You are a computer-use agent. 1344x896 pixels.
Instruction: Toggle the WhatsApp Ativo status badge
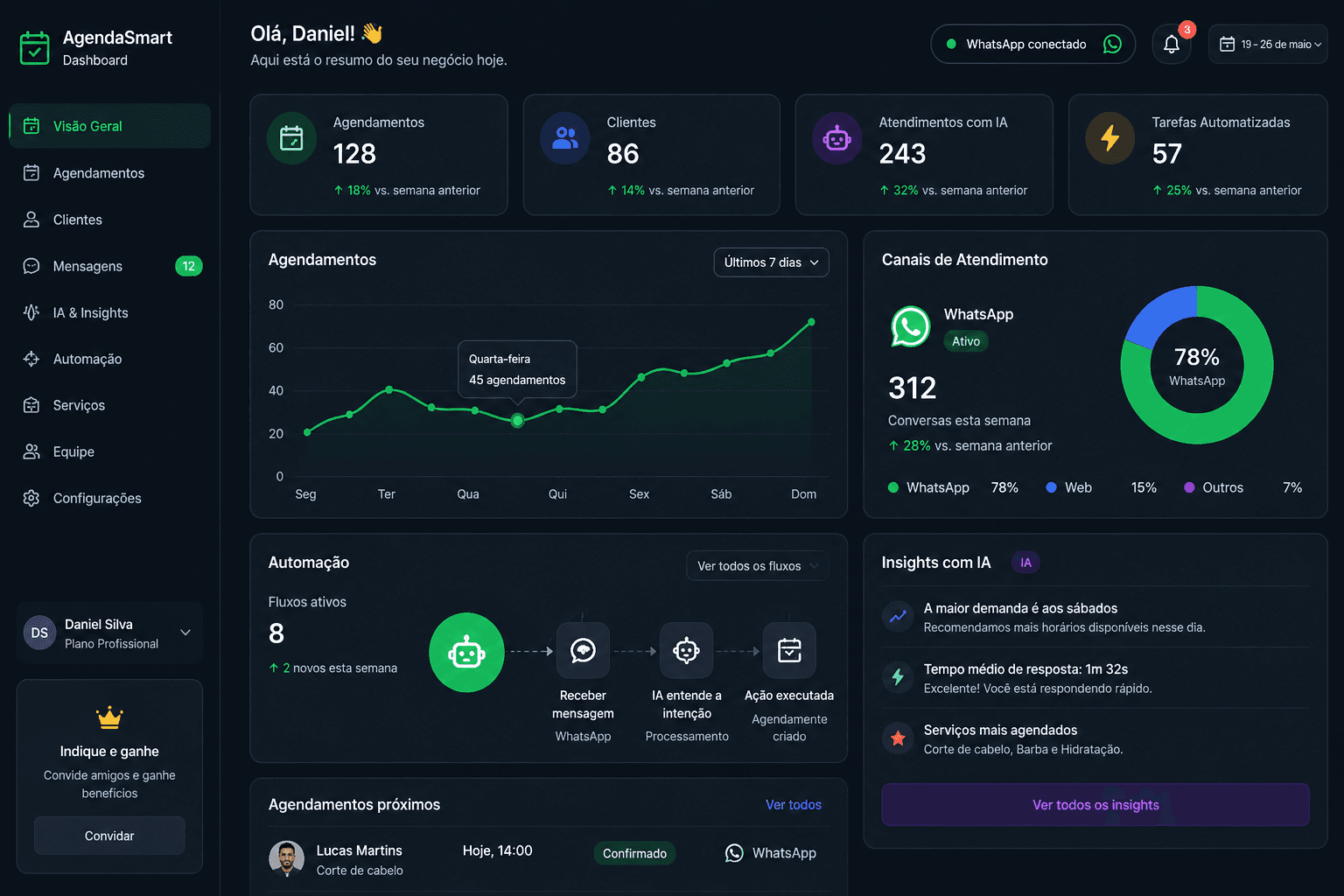pyautogui.click(x=966, y=341)
